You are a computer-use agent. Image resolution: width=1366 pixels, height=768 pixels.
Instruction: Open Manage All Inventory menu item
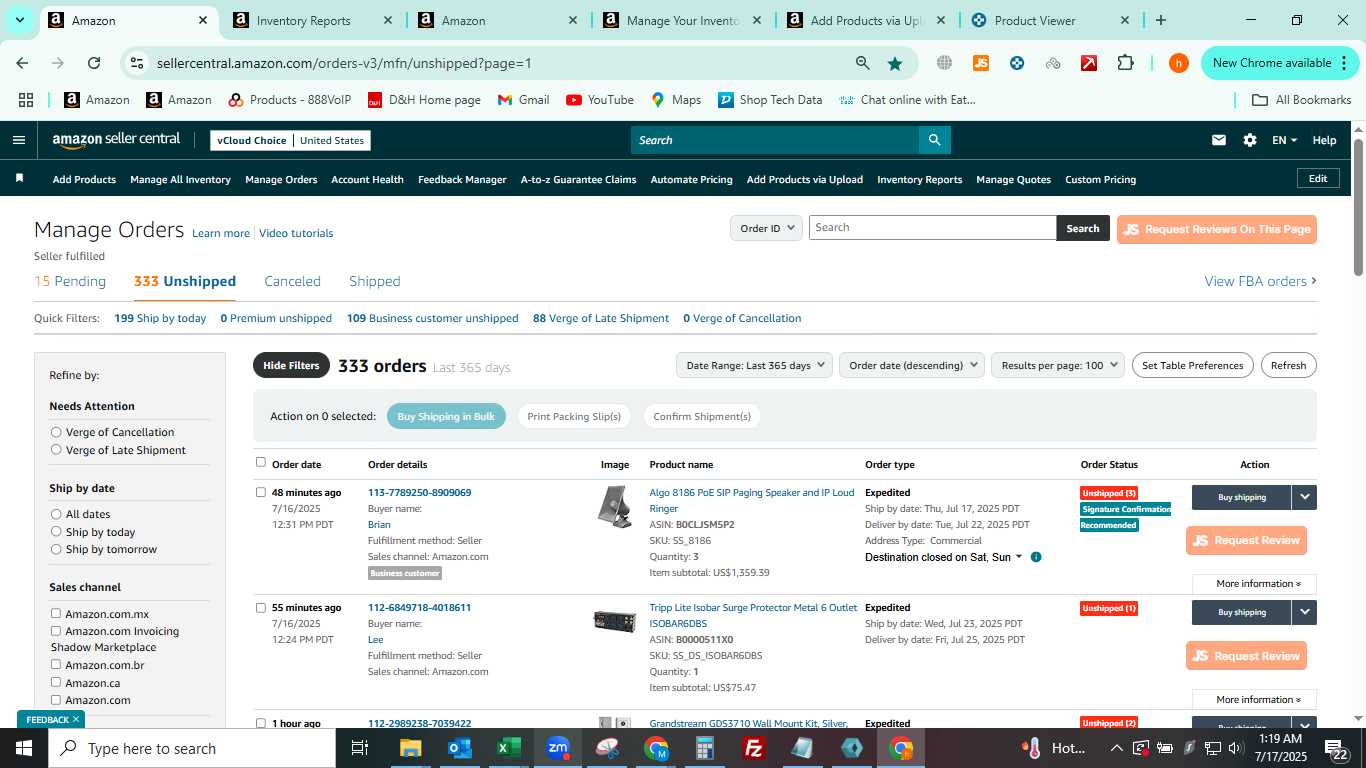click(x=180, y=179)
